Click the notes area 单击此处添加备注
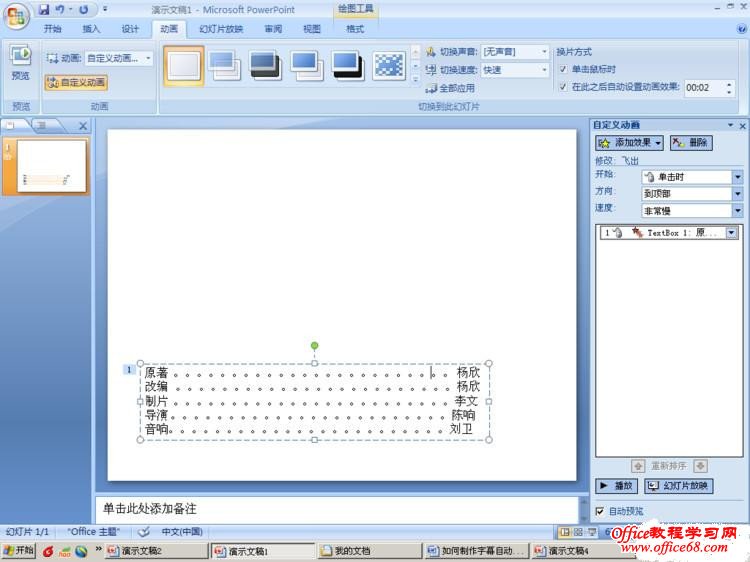Image resolution: width=750 pixels, height=562 pixels. (337, 509)
